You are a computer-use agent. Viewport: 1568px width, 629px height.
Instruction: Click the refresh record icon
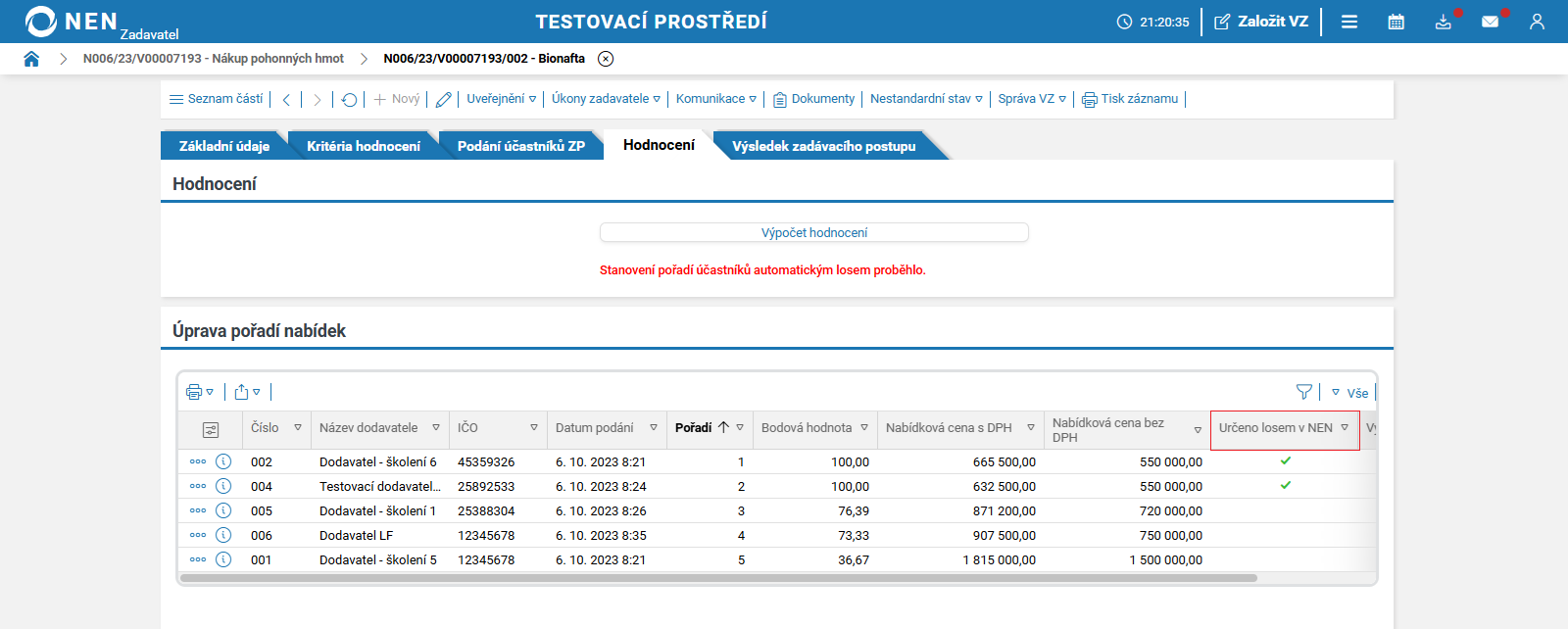click(349, 99)
